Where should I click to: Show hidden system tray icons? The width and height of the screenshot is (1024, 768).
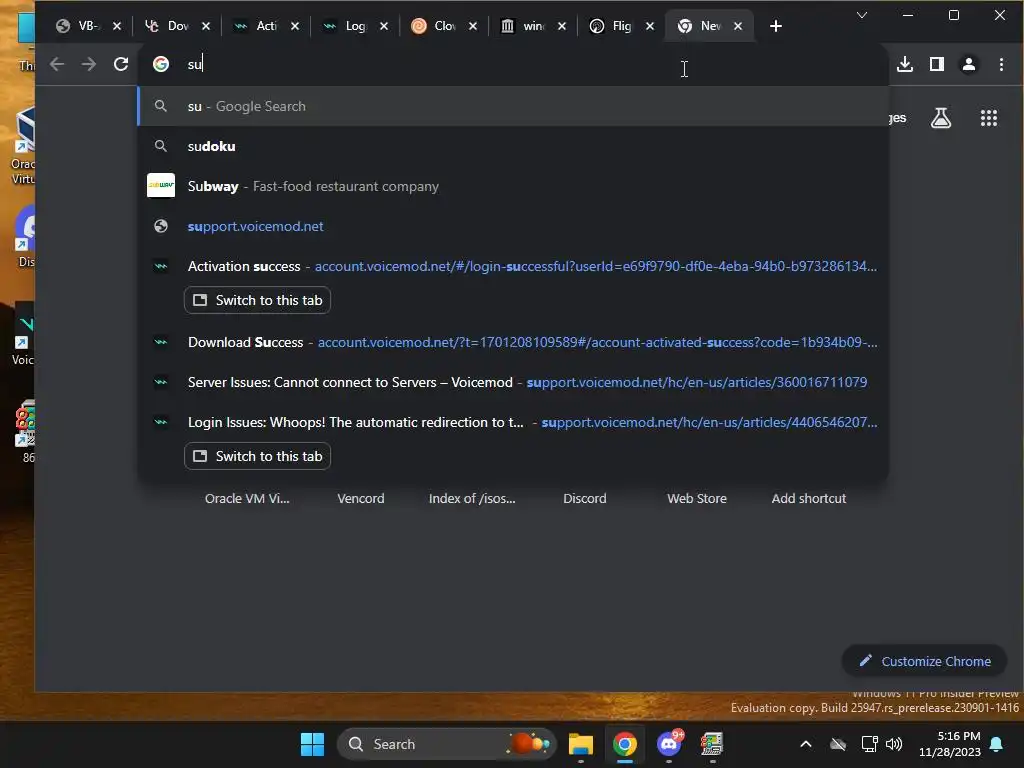pos(806,744)
